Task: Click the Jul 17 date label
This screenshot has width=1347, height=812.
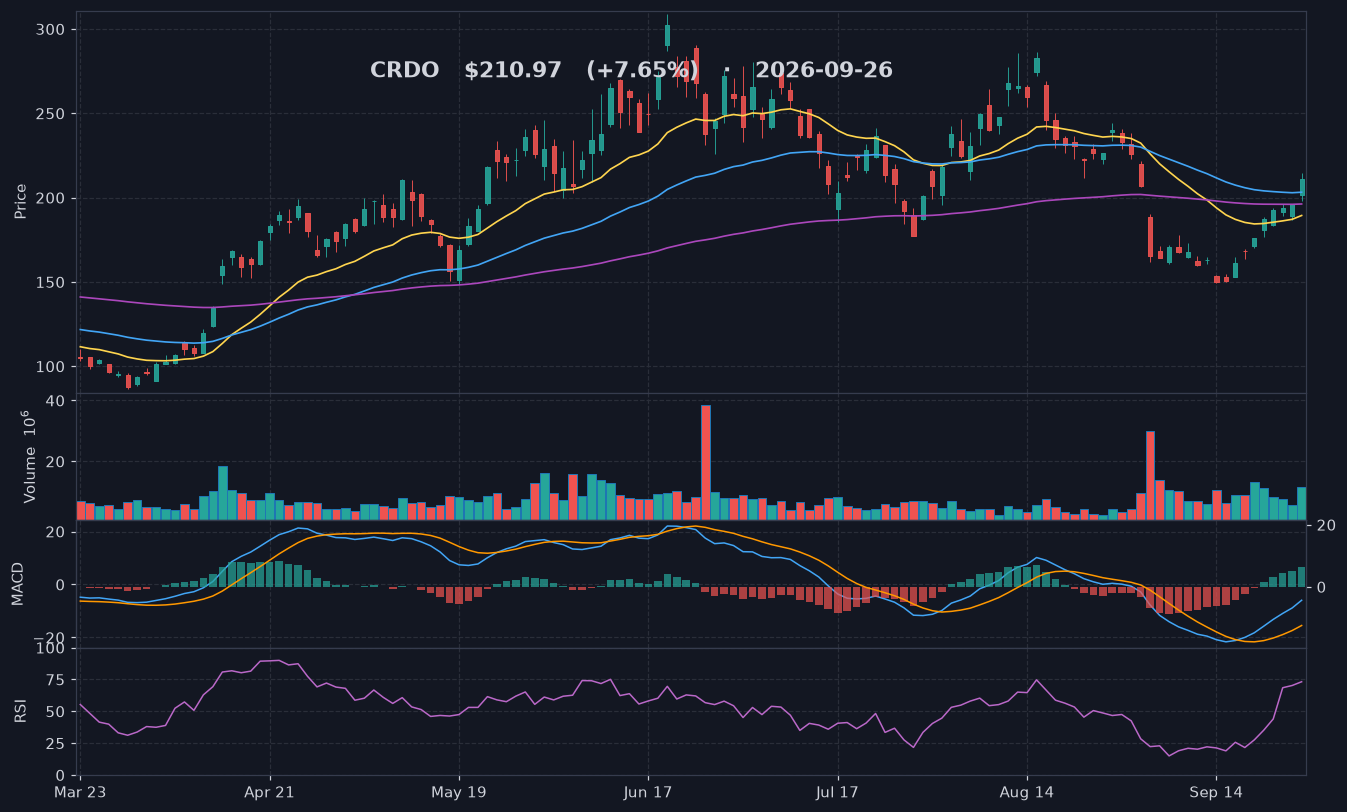Action: 837,791
